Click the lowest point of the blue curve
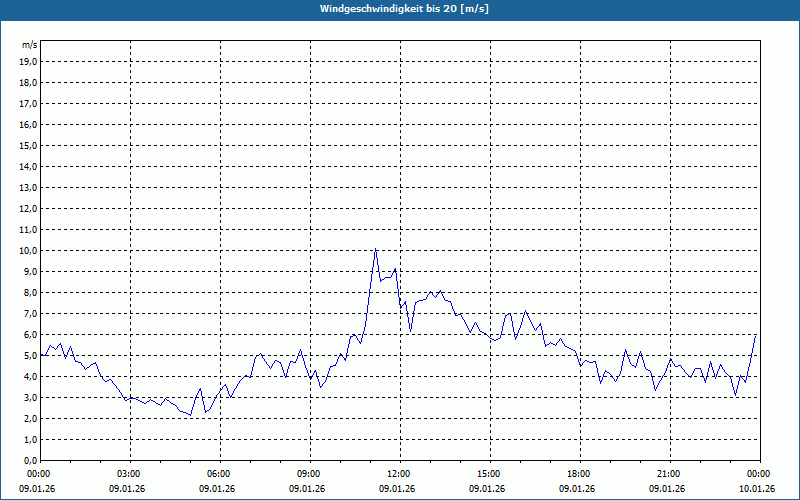 click(191, 415)
